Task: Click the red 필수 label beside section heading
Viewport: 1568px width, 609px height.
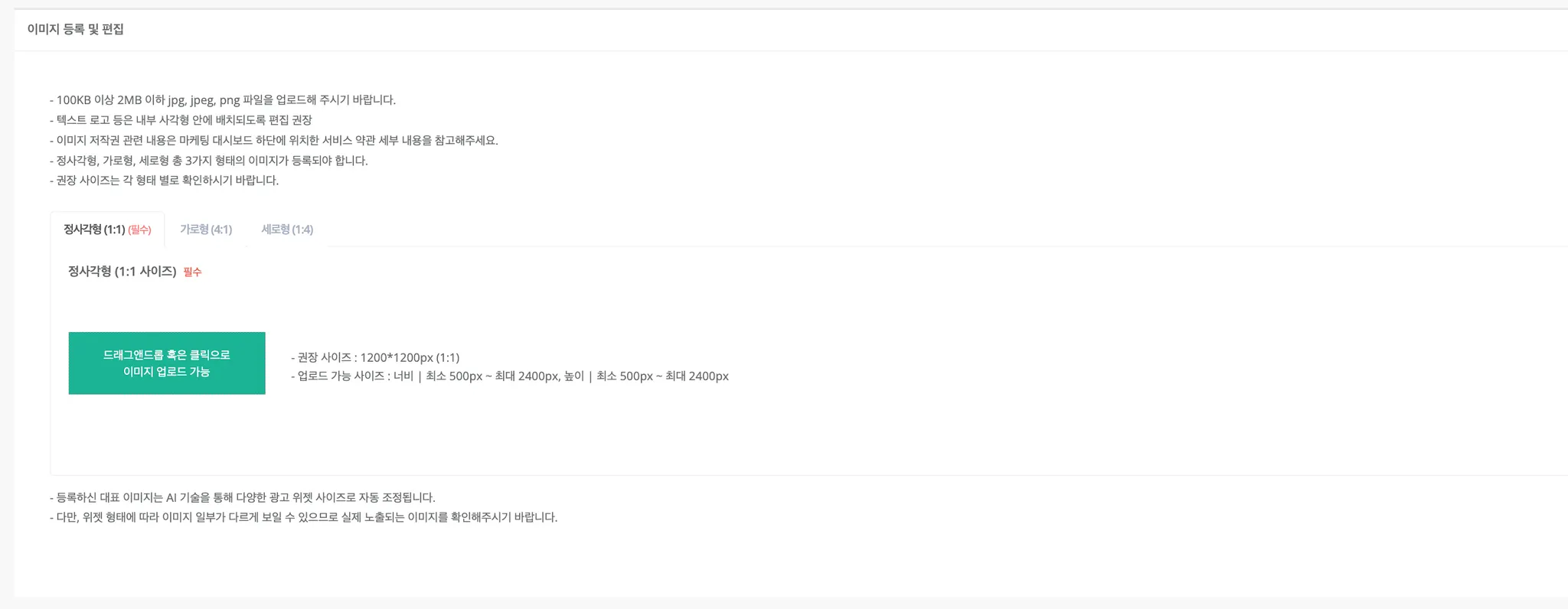Action: pos(192,272)
